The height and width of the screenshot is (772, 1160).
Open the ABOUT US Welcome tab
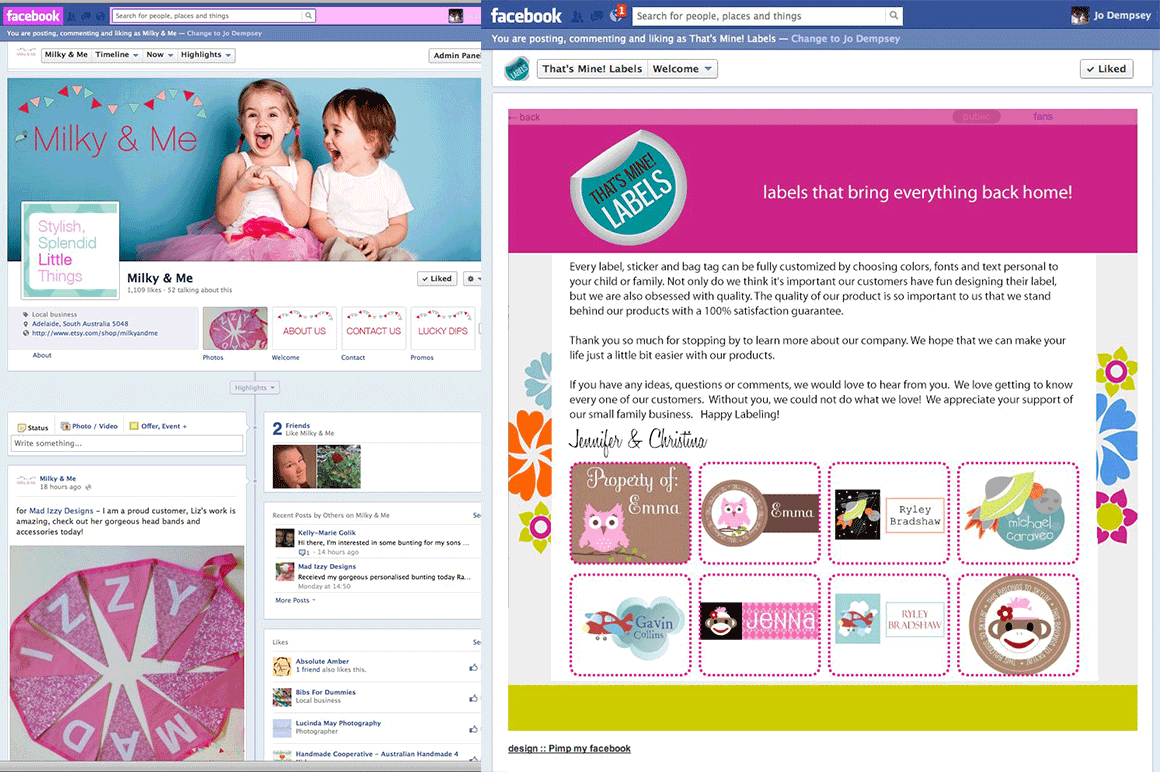[x=304, y=329]
